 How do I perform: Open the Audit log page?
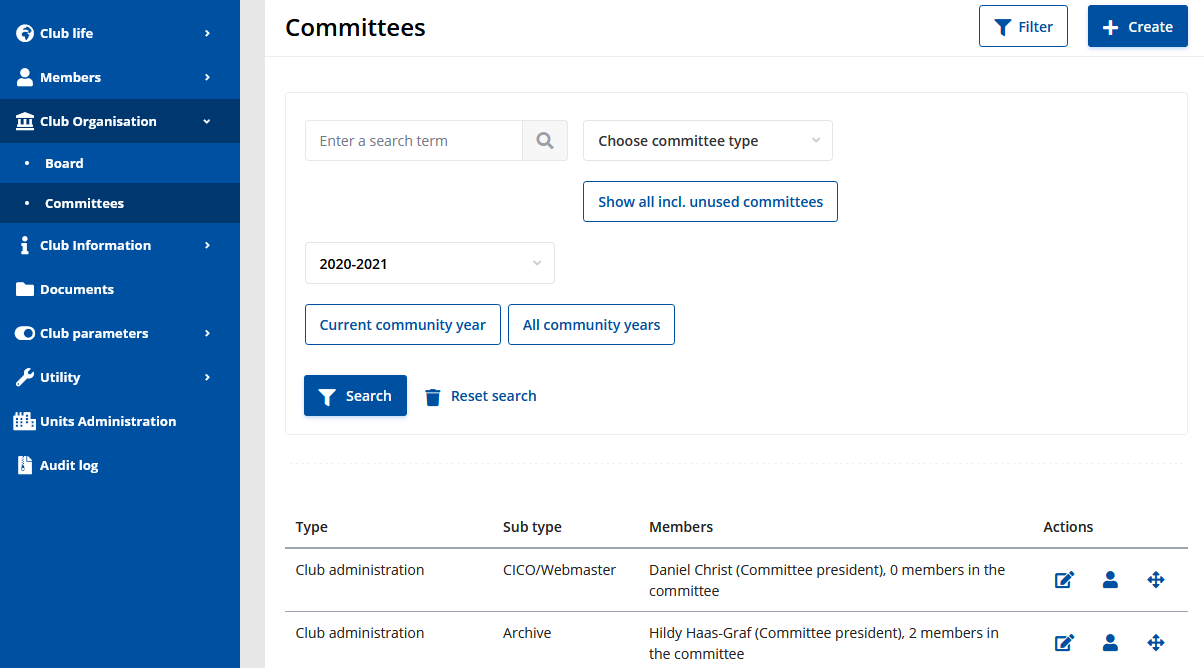(x=69, y=465)
